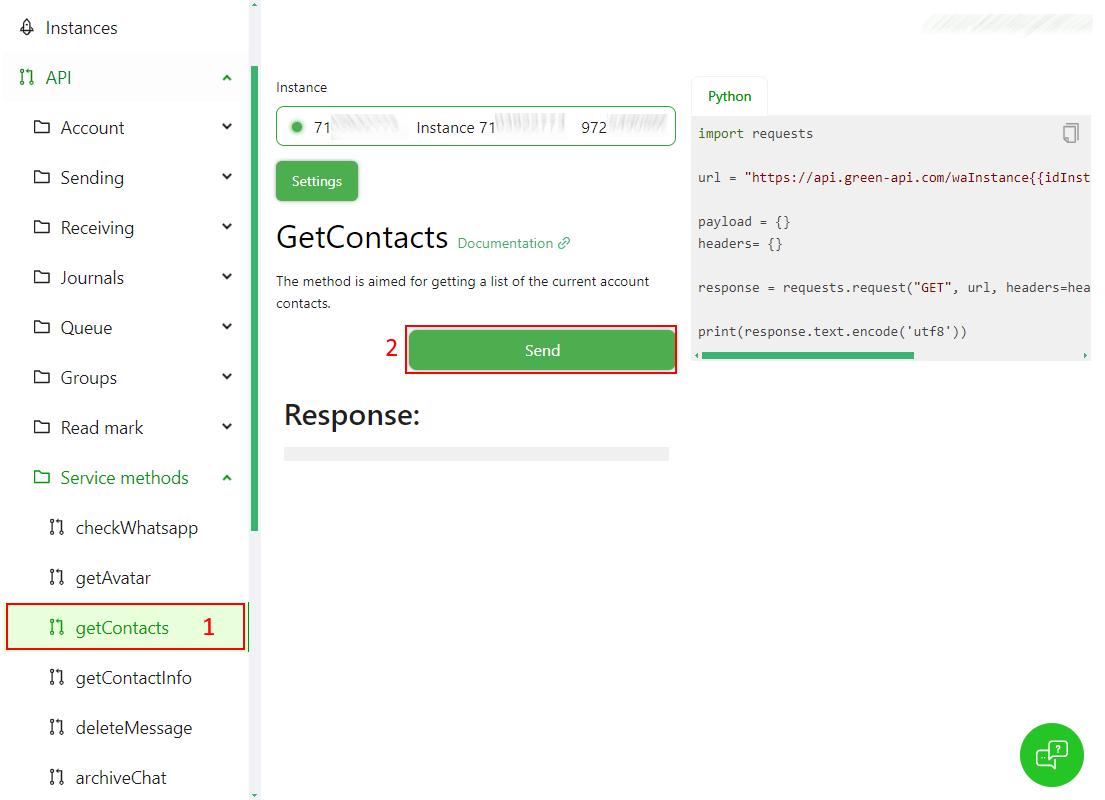Expand the Sending section chevron
Screen dimensions: 1105x800
pyautogui.click(x=227, y=177)
